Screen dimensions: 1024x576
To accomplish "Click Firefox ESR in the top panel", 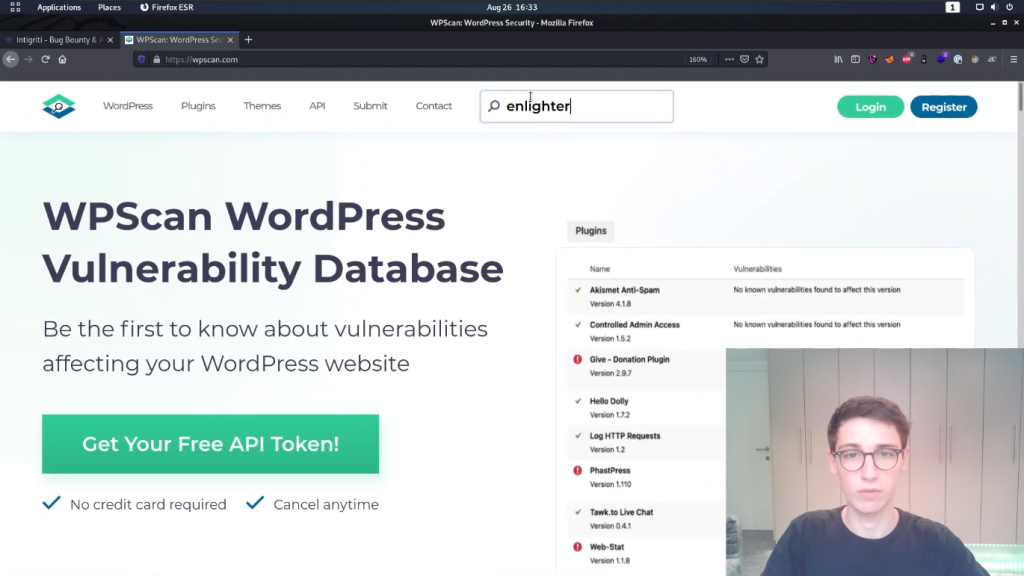I will 167,7.
